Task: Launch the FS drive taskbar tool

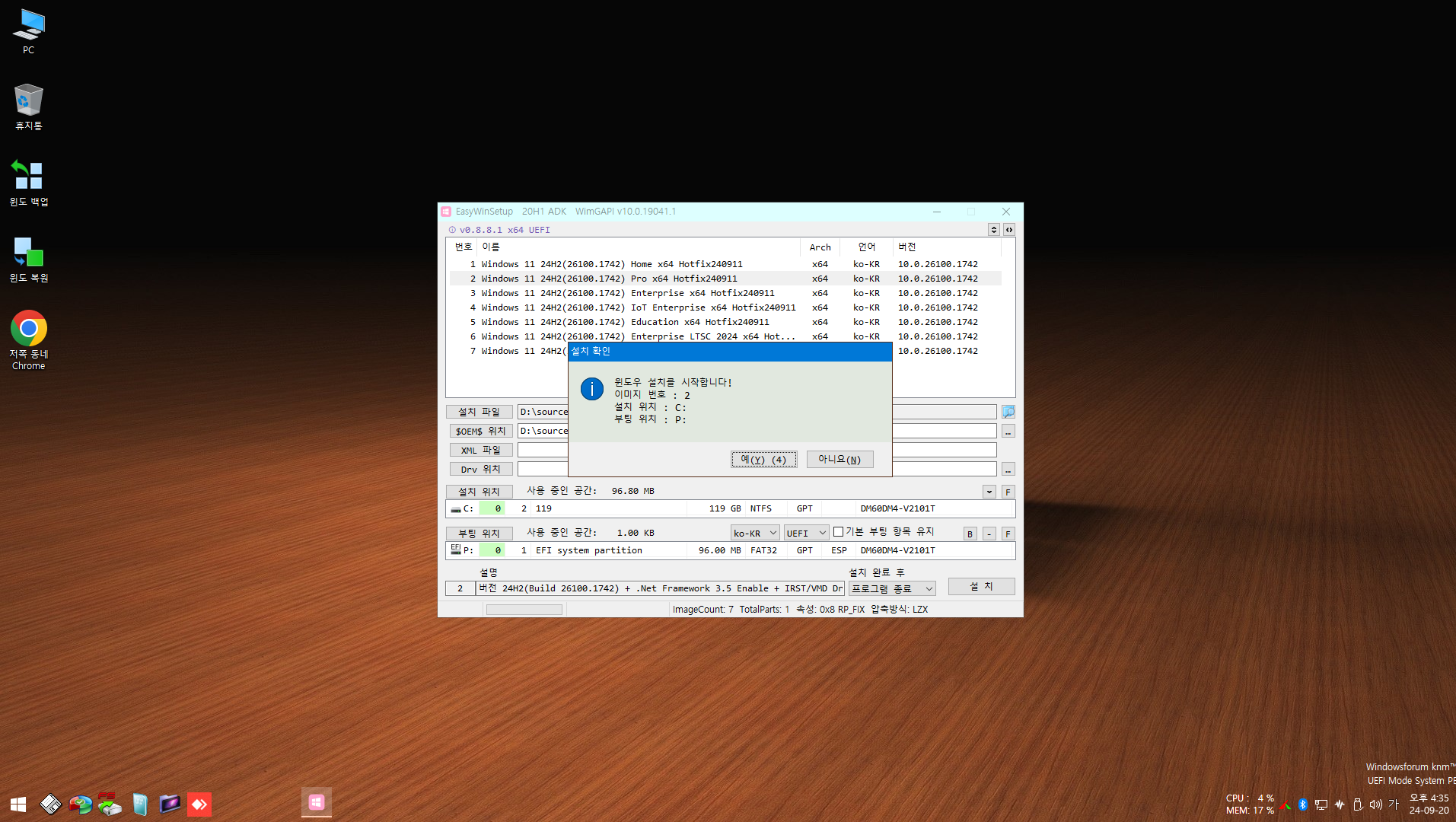Action: pos(110,804)
